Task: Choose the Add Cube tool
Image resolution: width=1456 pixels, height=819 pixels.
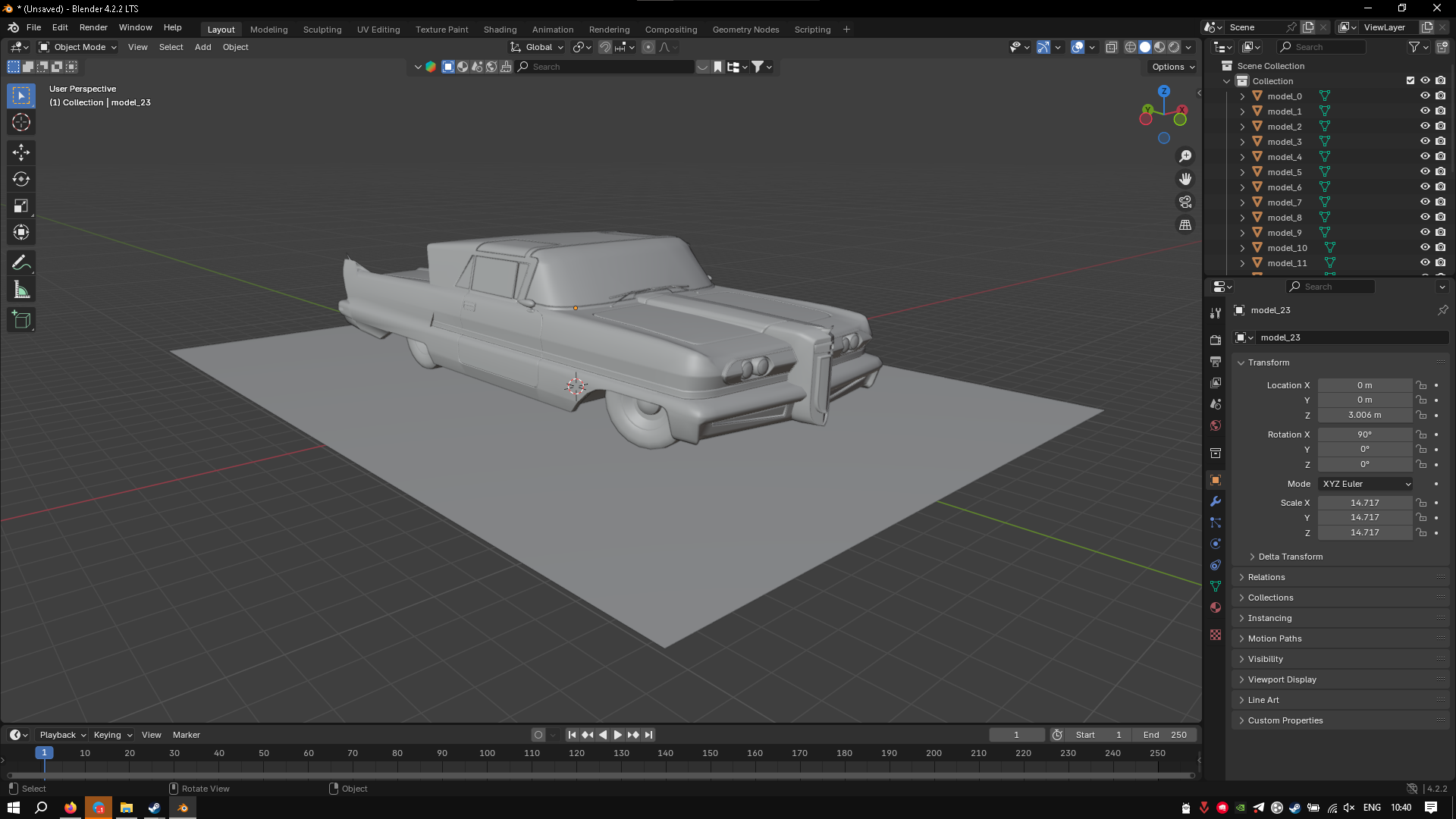Action: click(21, 320)
